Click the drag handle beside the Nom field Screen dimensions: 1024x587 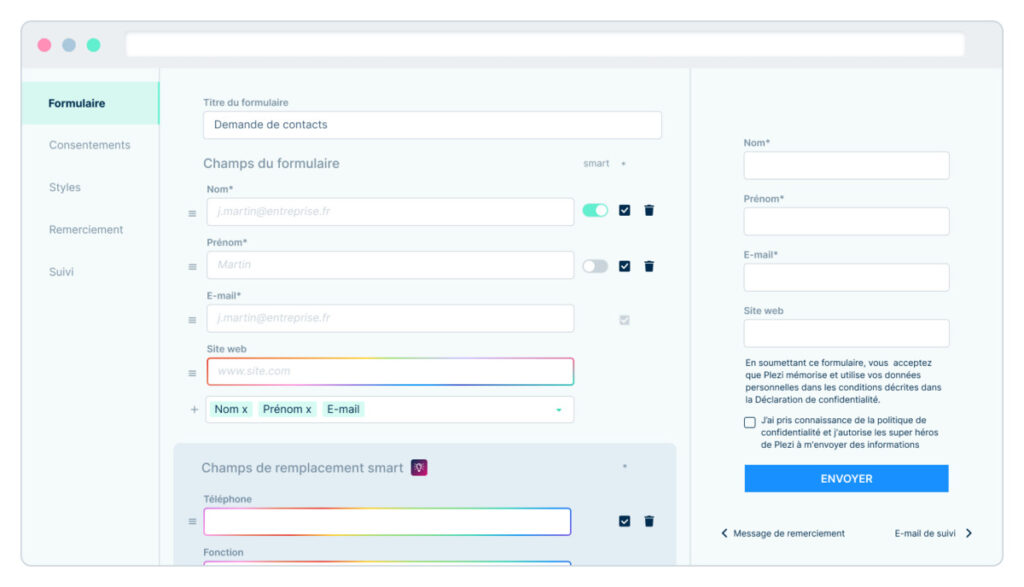[193, 213]
